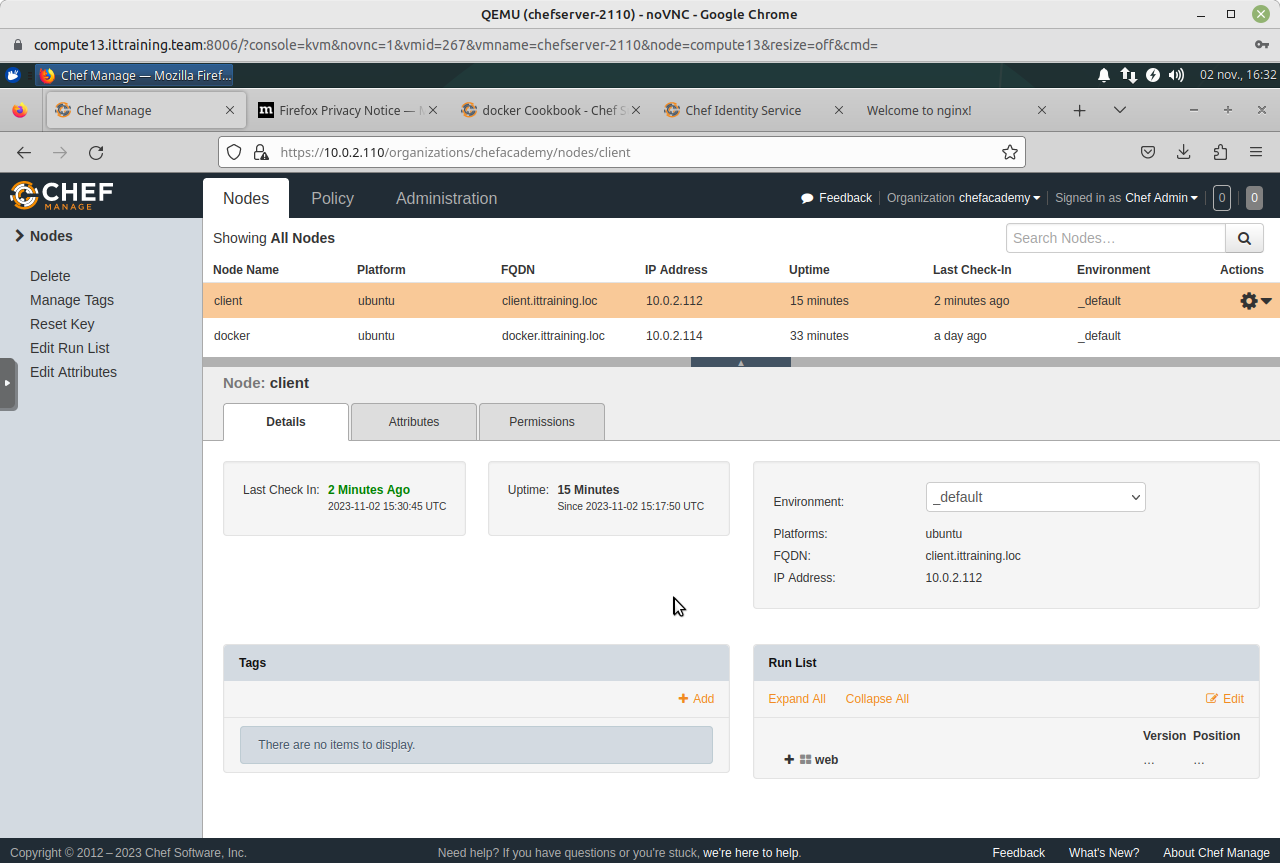1280x863 pixels.
Task: Open the gear actions menu for client node
Action: 1254,301
